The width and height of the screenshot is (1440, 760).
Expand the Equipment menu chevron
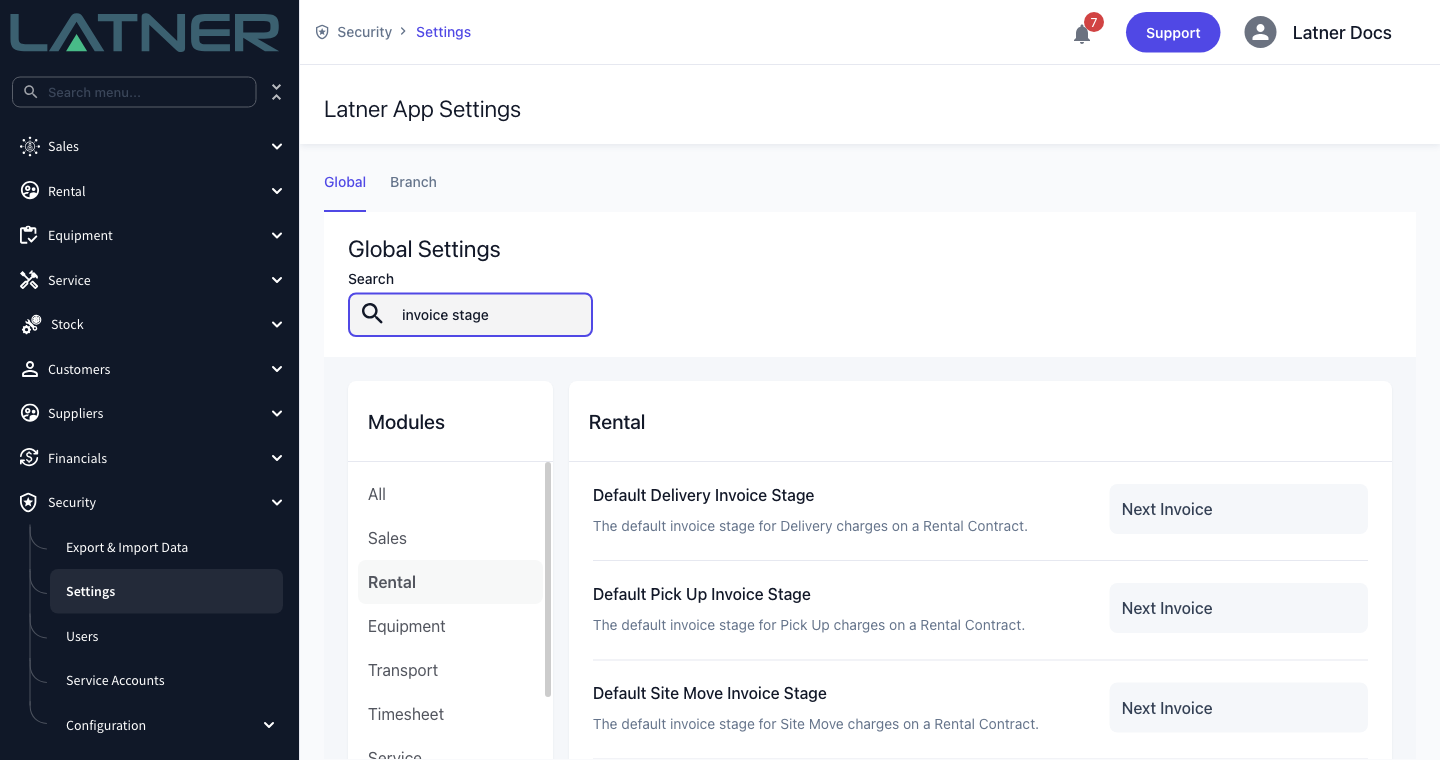click(277, 235)
